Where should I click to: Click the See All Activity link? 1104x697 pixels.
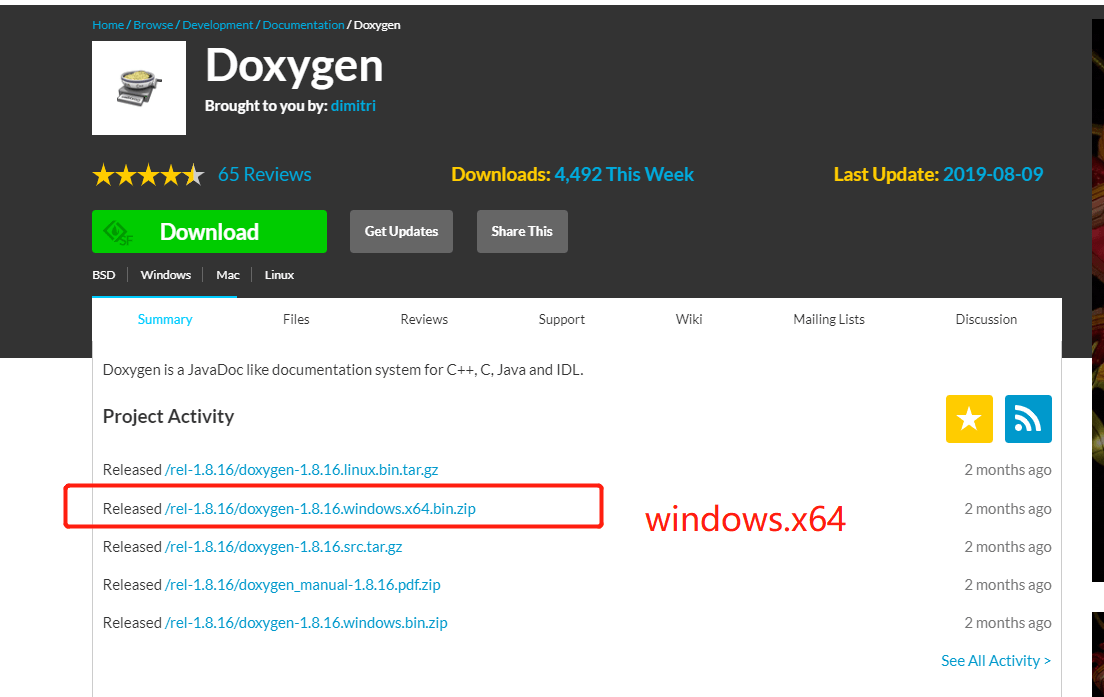(996, 660)
